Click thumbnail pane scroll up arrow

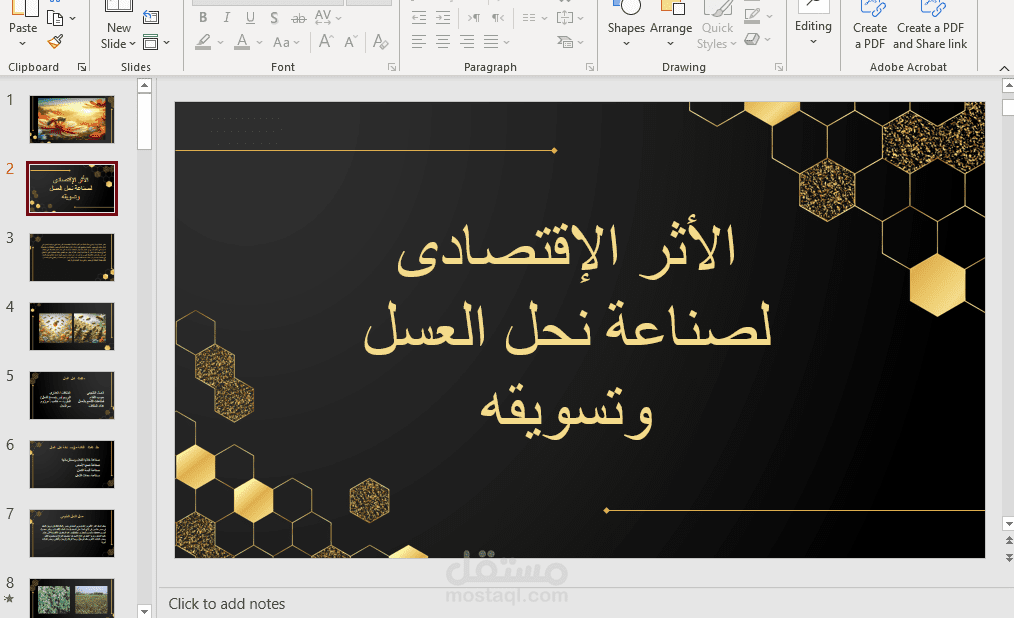(x=144, y=85)
